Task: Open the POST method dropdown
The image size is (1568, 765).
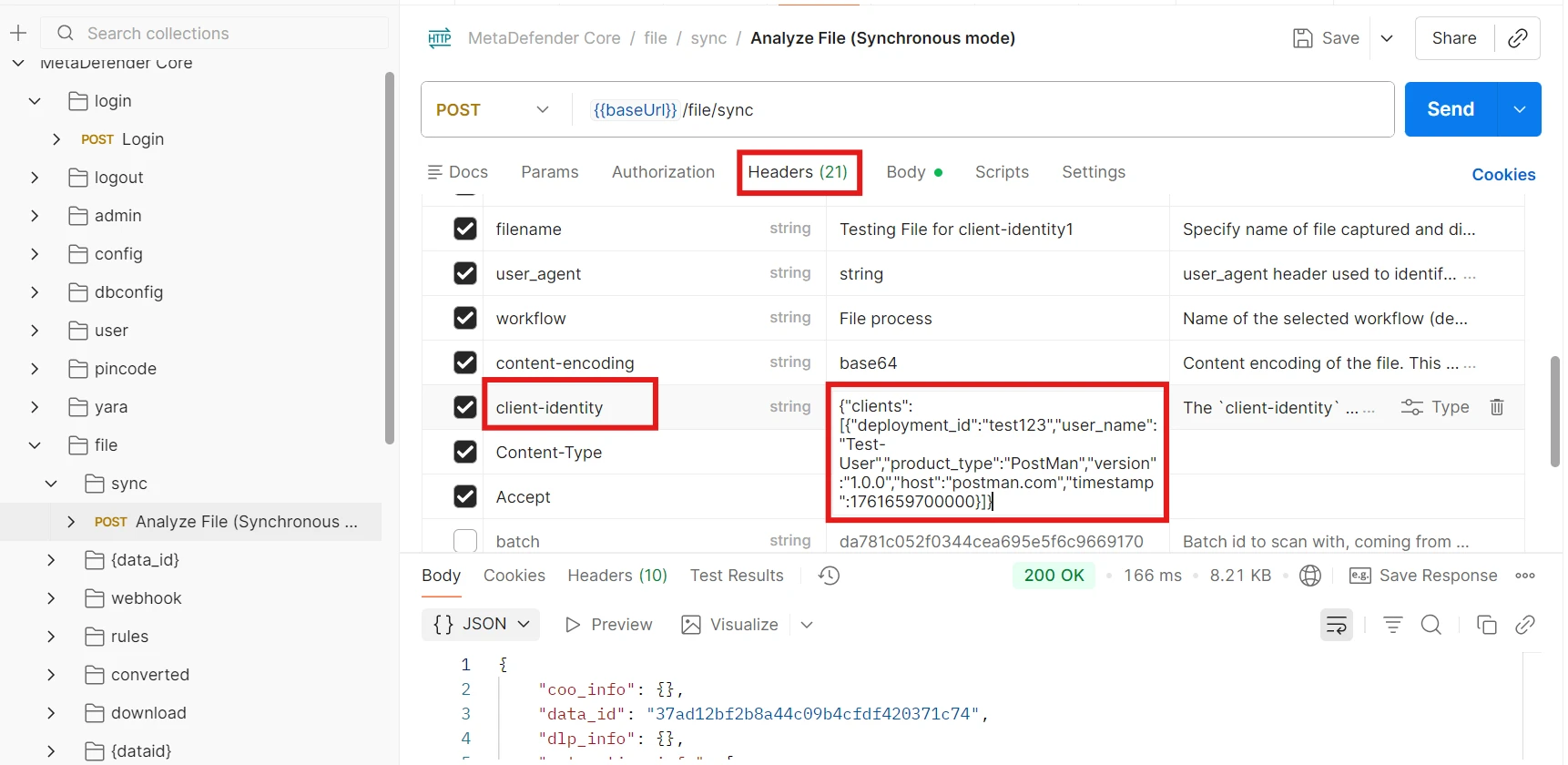Action: [x=493, y=110]
